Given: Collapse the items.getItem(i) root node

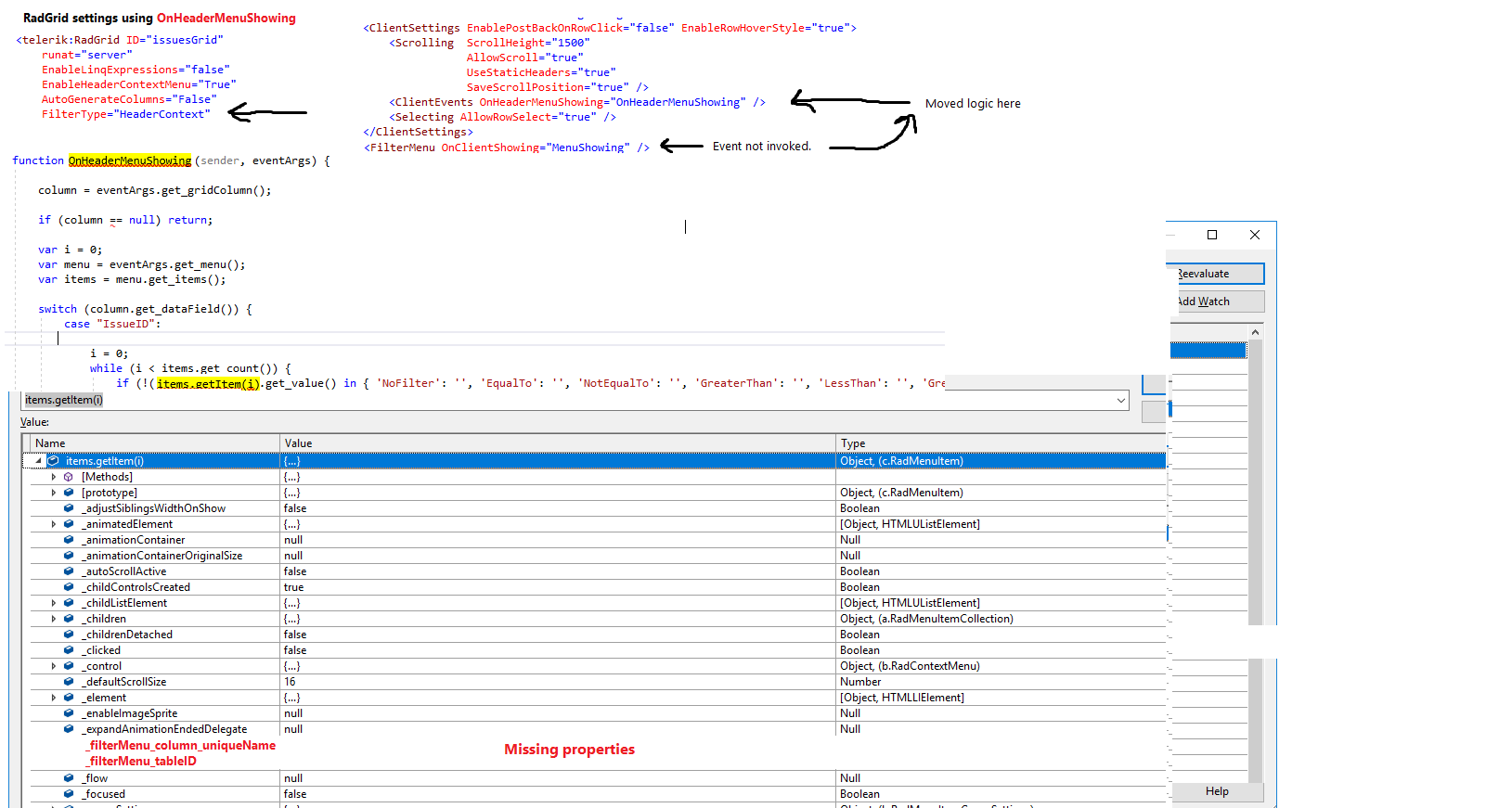Looking at the screenshot, I should point(39,461).
